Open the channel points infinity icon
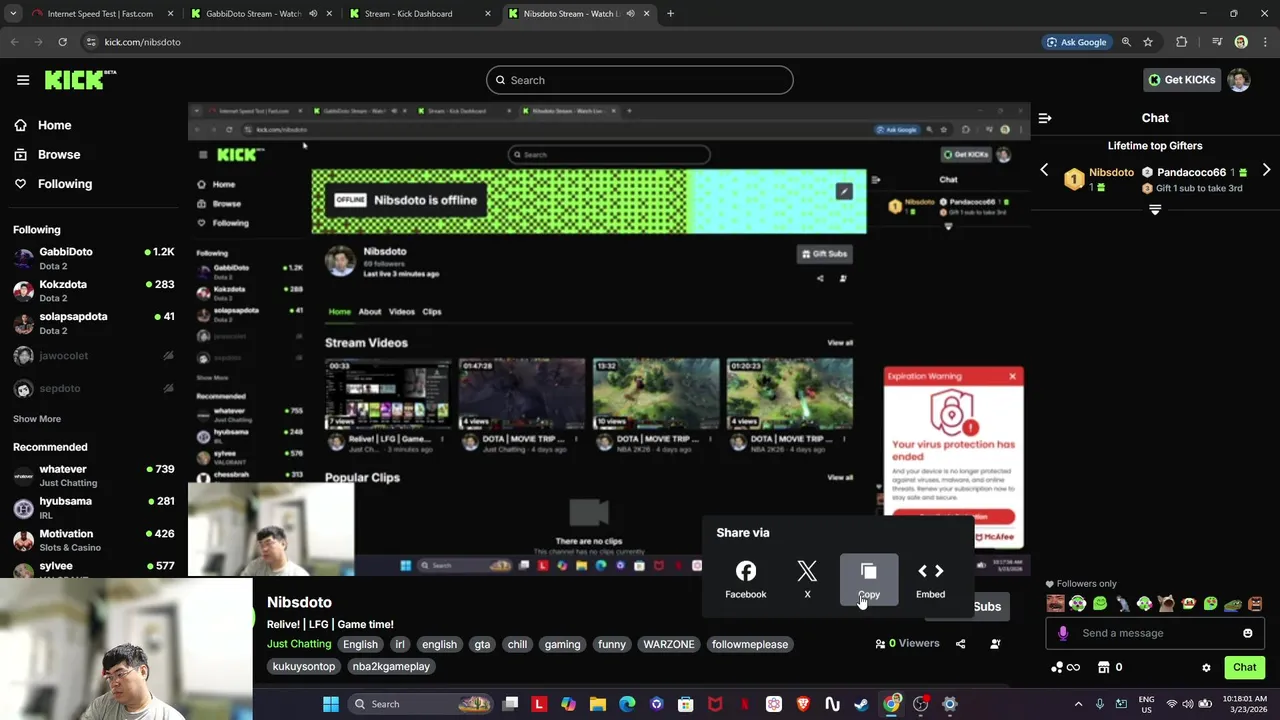This screenshot has width=1280, height=720. coord(1065,667)
